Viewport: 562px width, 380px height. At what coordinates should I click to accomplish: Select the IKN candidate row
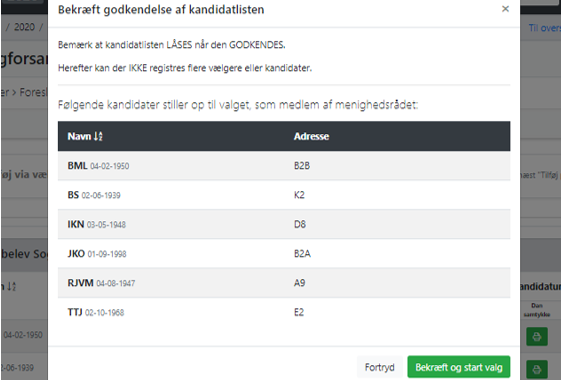(x=284, y=224)
